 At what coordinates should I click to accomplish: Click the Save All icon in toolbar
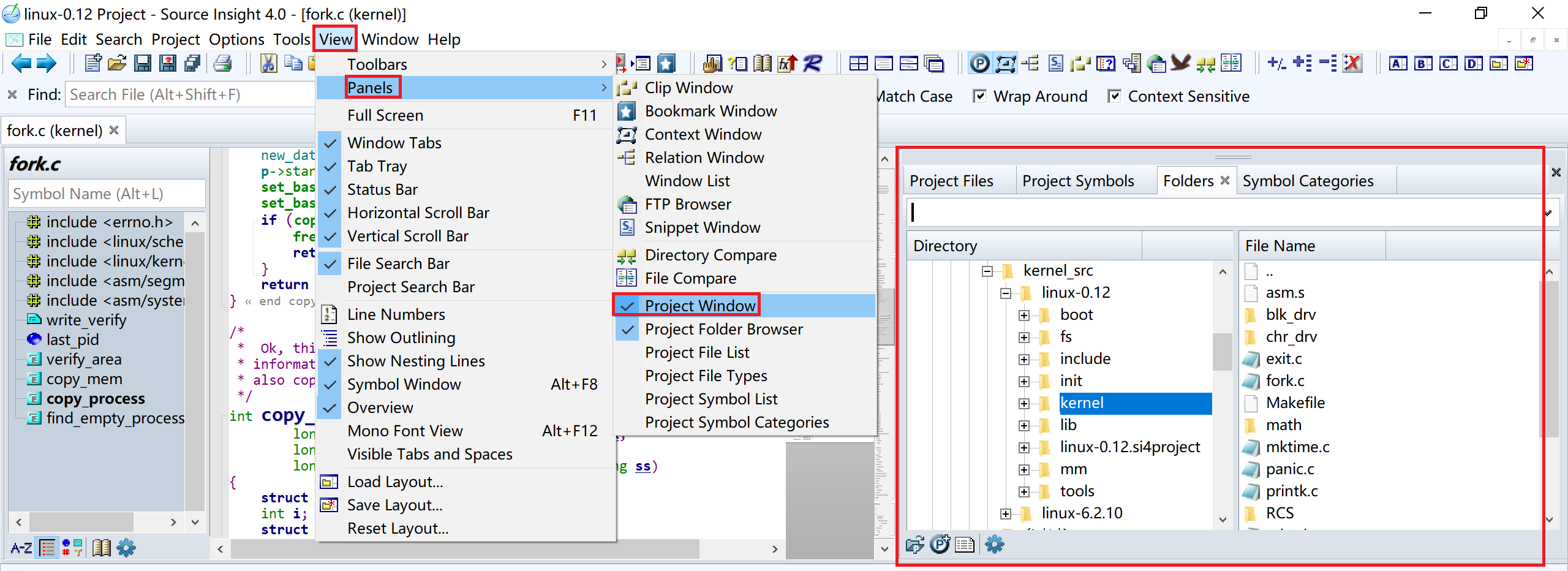click(192, 63)
